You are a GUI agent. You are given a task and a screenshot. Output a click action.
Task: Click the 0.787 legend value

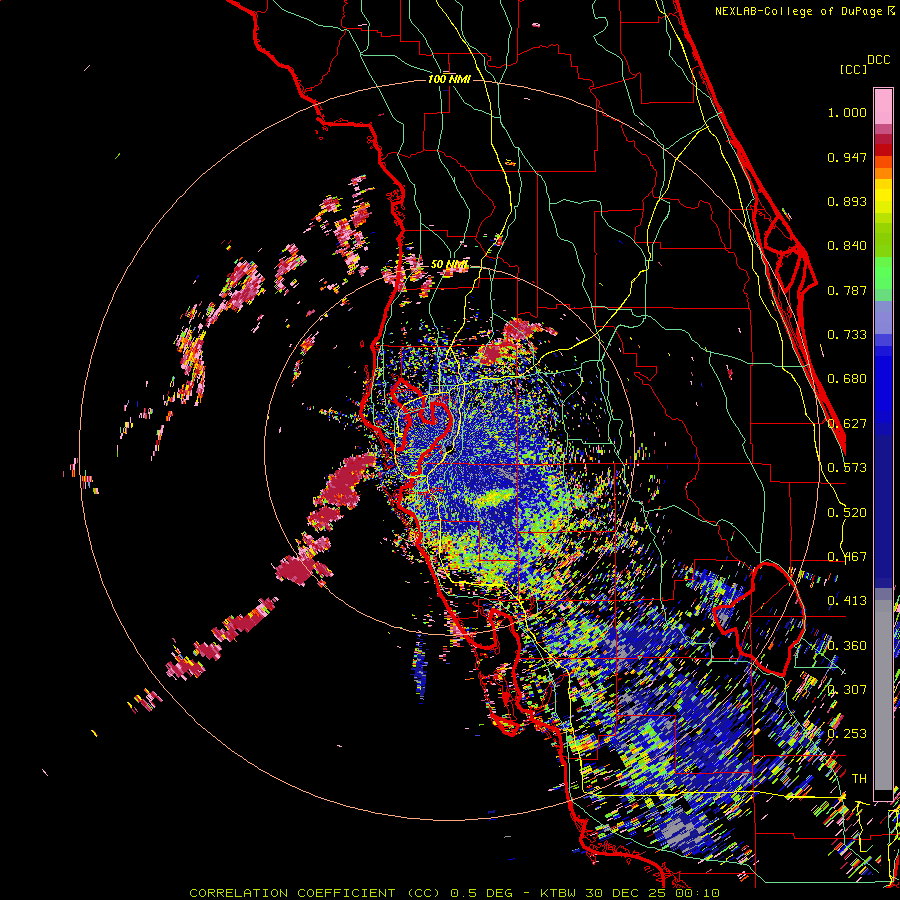pos(847,290)
